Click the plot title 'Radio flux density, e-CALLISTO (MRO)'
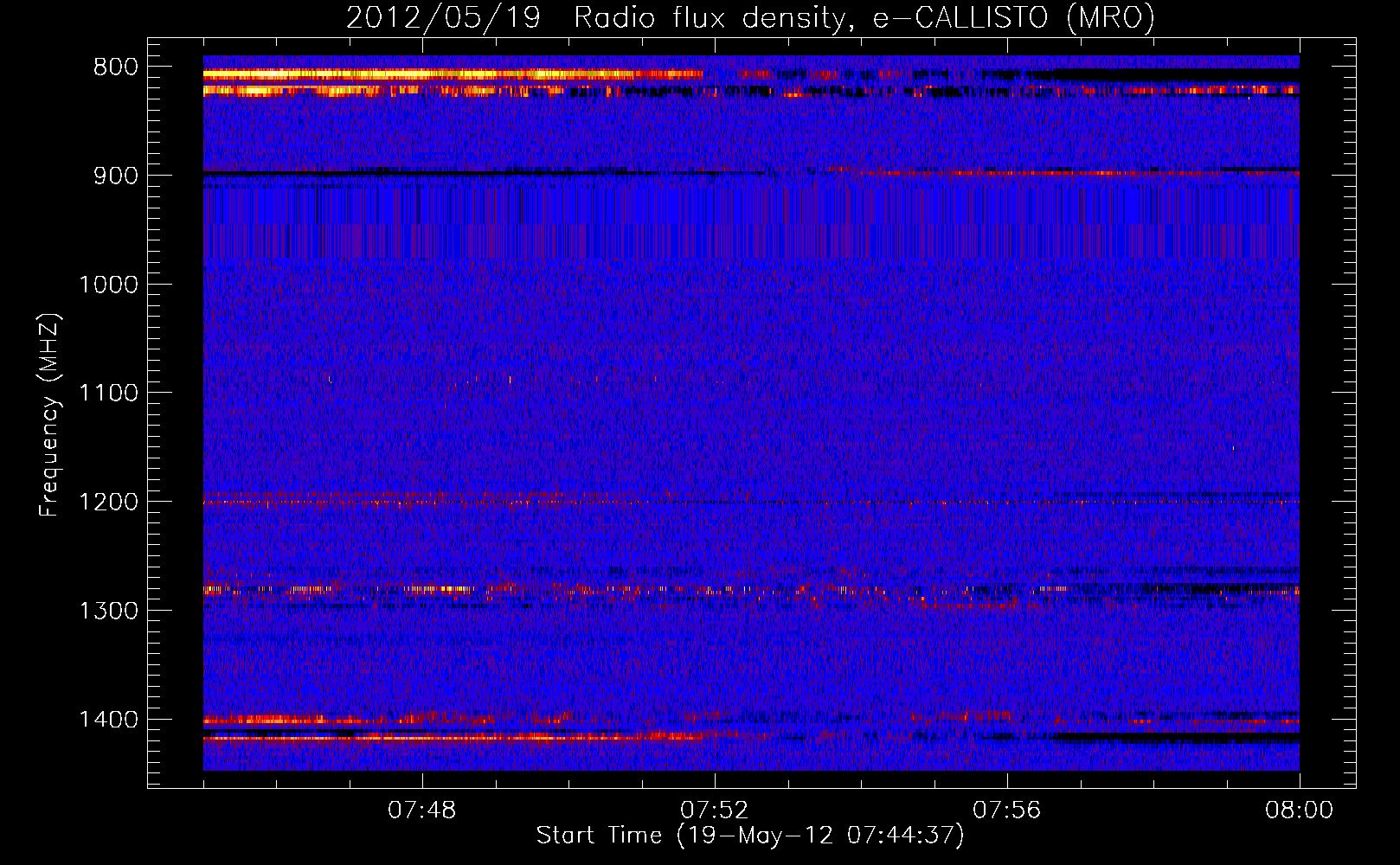The height and width of the screenshot is (865, 1400). click(864, 18)
